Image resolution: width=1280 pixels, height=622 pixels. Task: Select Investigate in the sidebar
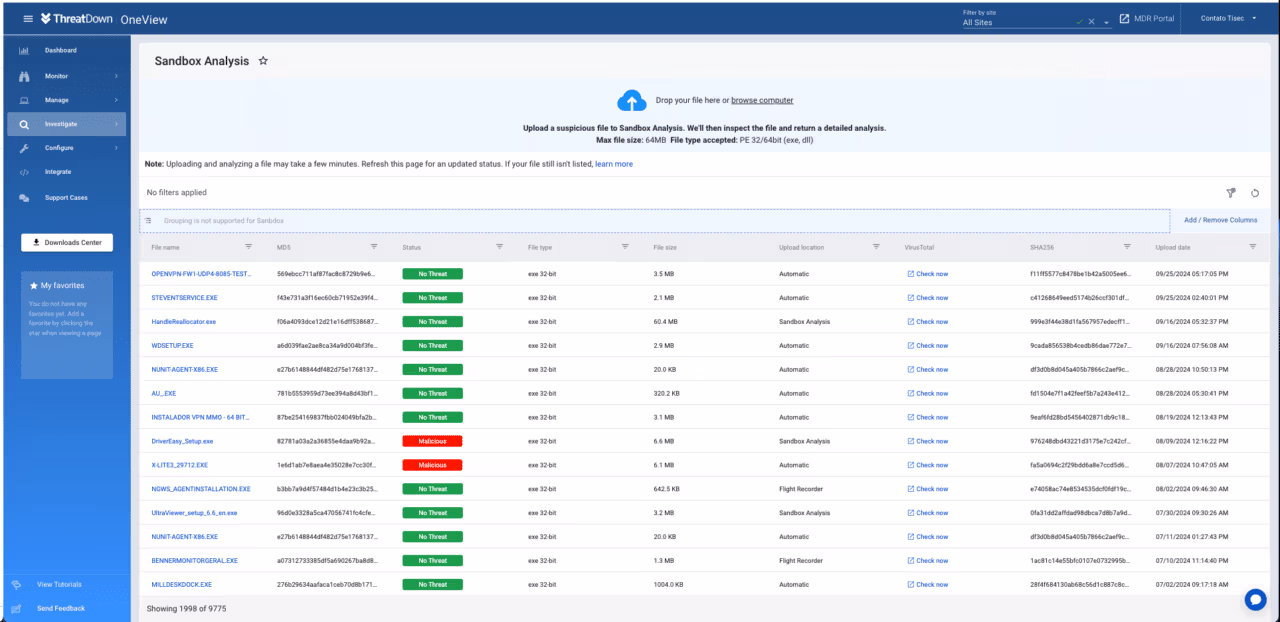tap(60, 123)
